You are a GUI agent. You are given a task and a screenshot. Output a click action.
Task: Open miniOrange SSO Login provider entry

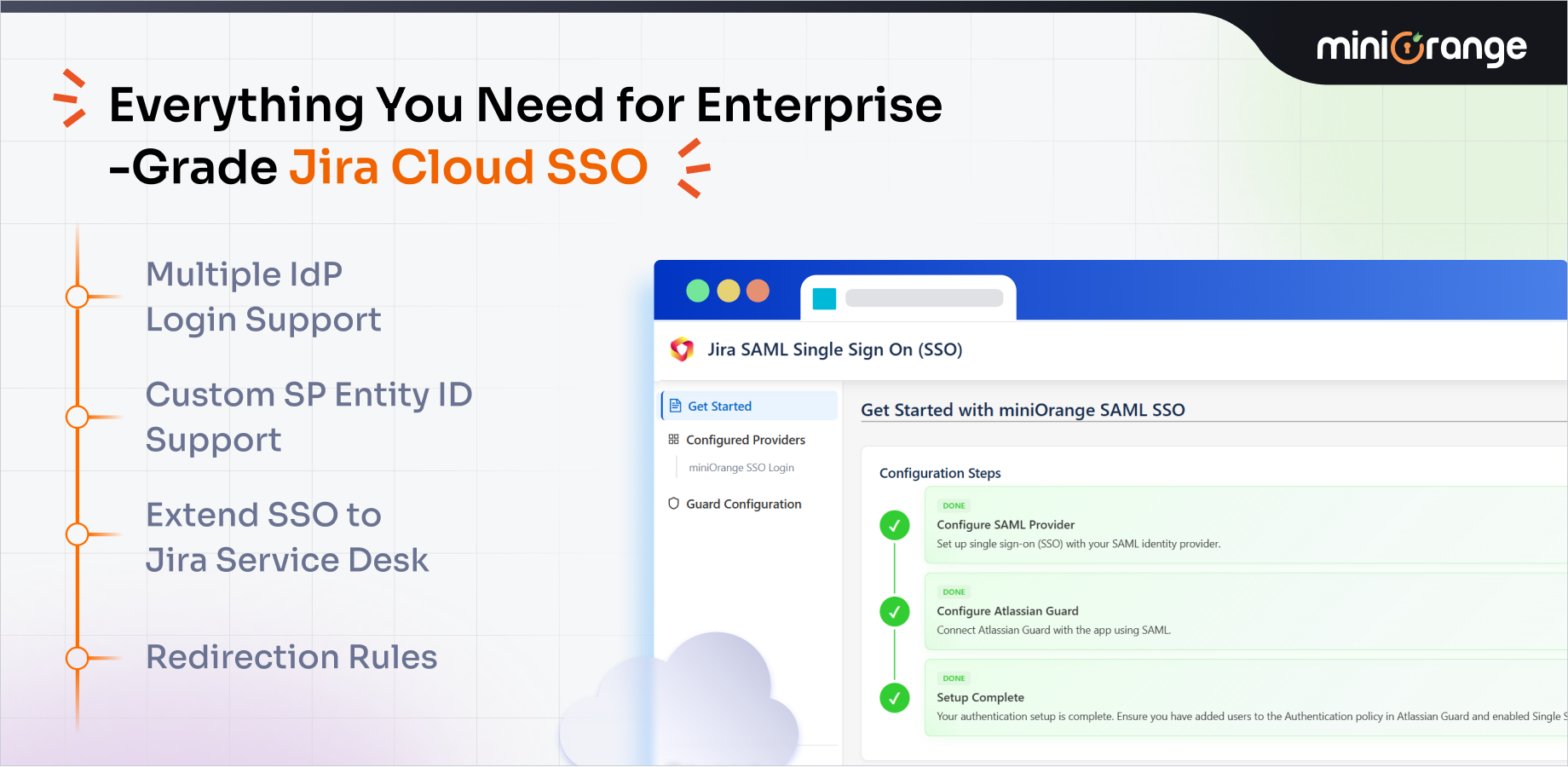[x=741, y=468]
